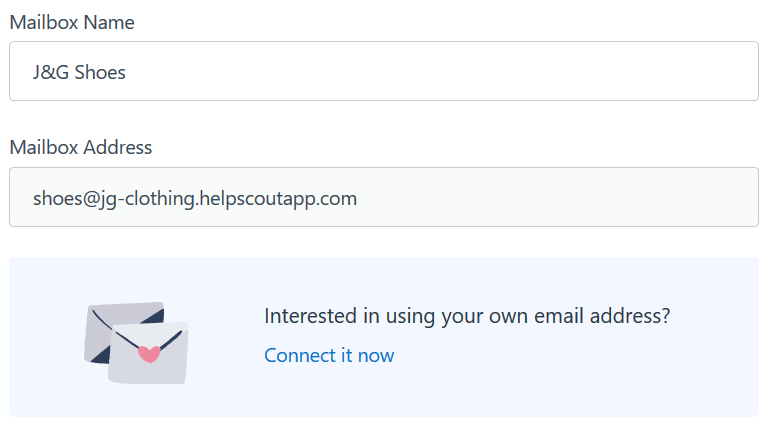Click the 'Interested in using your own email' text

pos(467,316)
